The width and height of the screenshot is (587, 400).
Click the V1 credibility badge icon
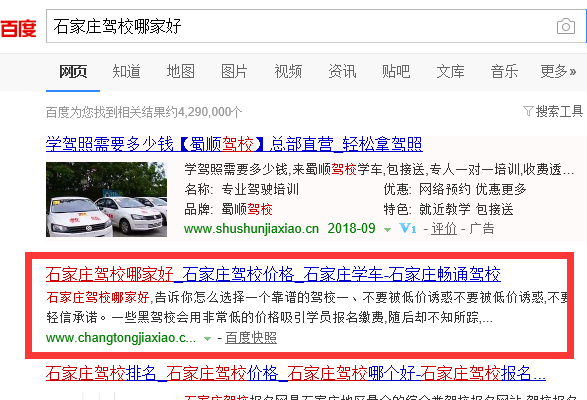coord(408,228)
